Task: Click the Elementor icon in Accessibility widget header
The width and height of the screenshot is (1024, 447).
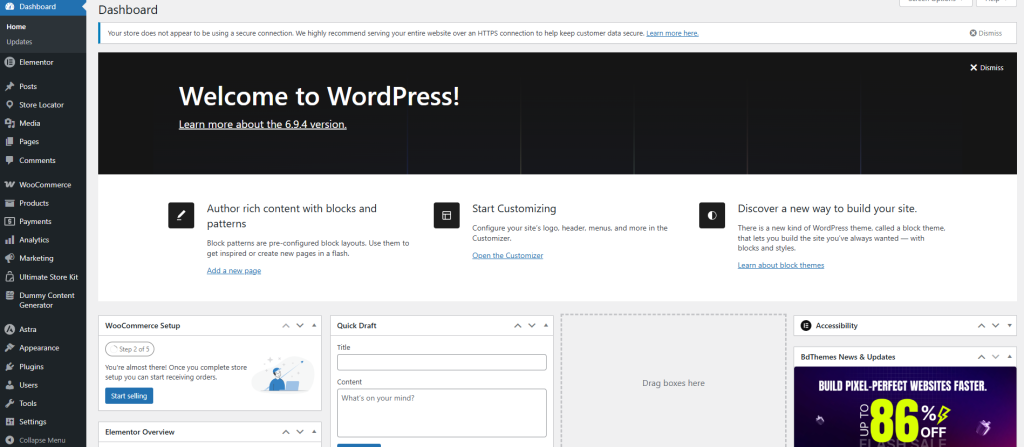Action: [x=806, y=325]
